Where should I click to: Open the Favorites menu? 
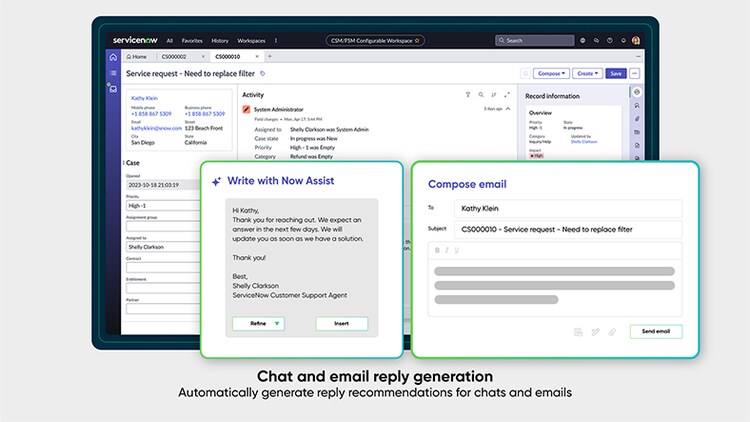click(x=192, y=41)
